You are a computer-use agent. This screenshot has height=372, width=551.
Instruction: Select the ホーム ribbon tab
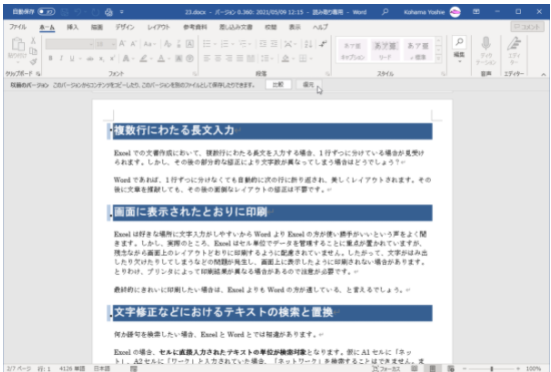click(x=47, y=27)
